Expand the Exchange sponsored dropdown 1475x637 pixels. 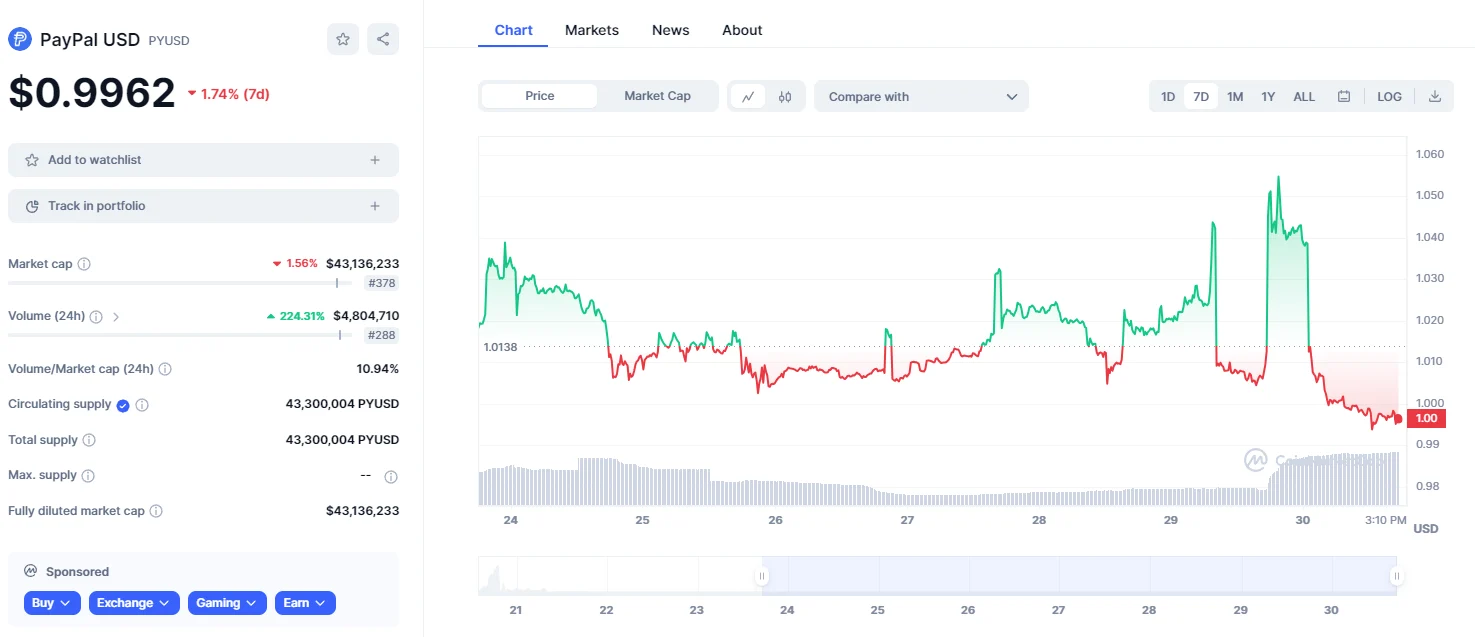coord(134,603)
